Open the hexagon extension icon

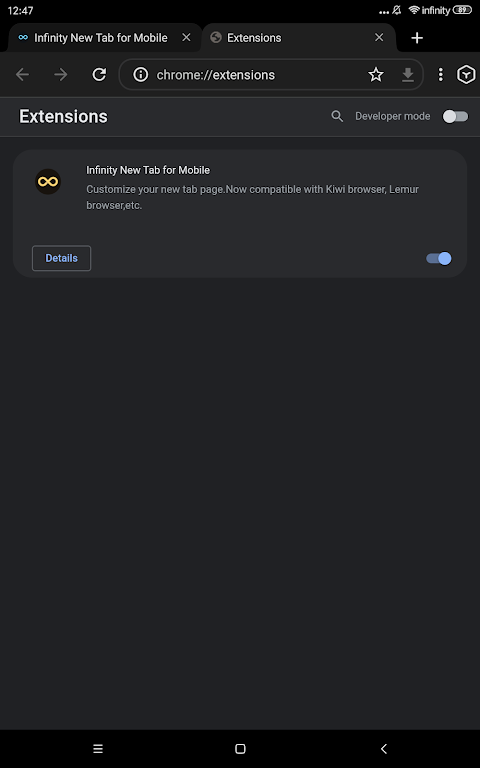pyautogui.click(x=466, y=74)
